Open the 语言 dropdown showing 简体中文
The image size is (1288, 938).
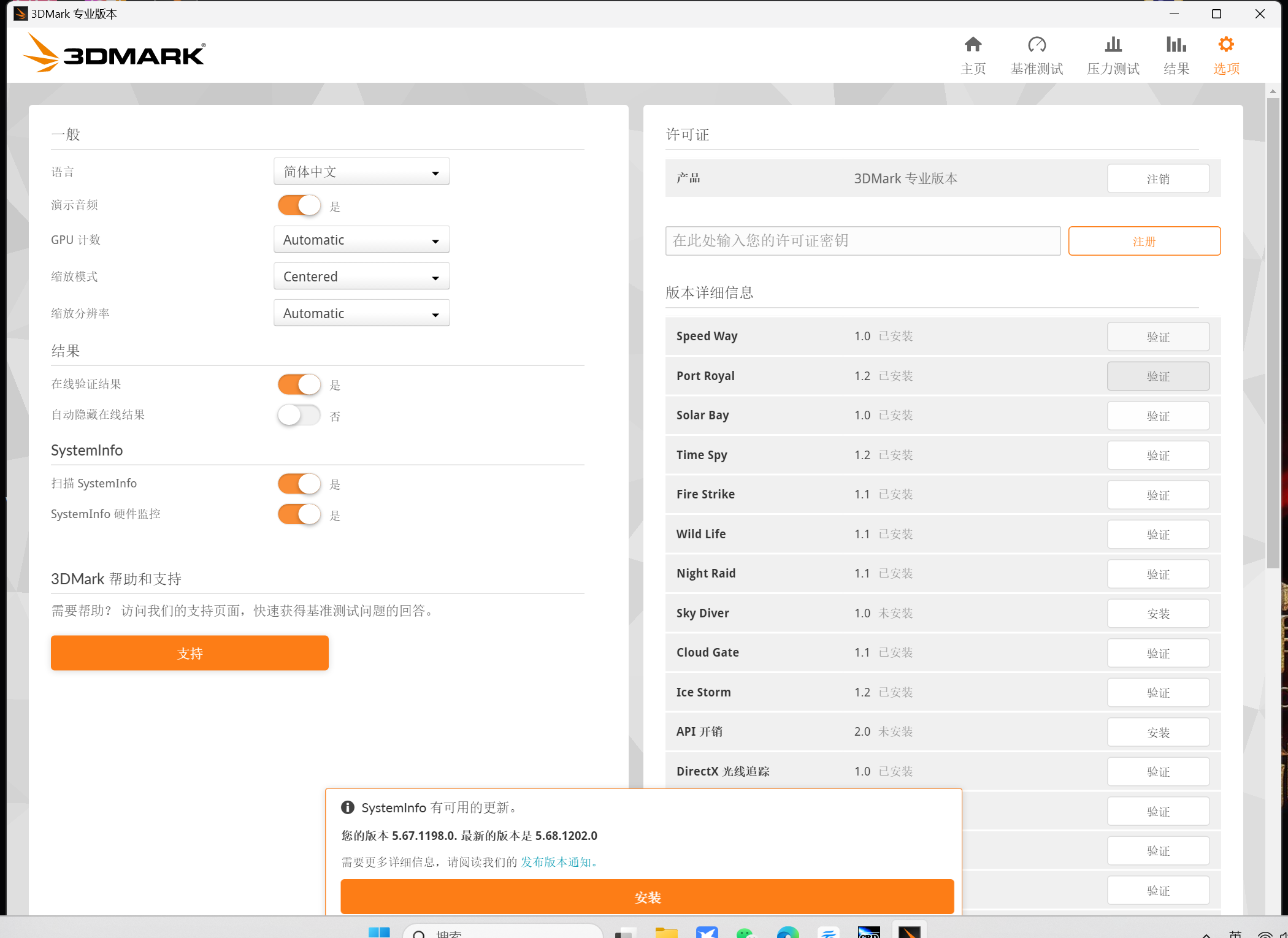pyautogui.click(x=361, y=172)
